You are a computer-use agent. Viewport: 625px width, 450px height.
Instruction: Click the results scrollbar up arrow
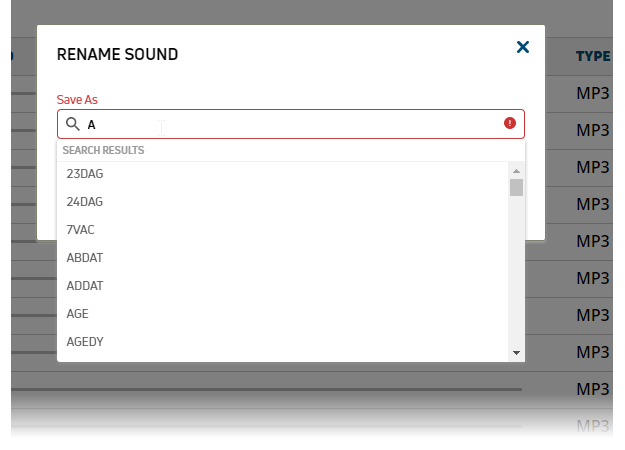point(516,170)
